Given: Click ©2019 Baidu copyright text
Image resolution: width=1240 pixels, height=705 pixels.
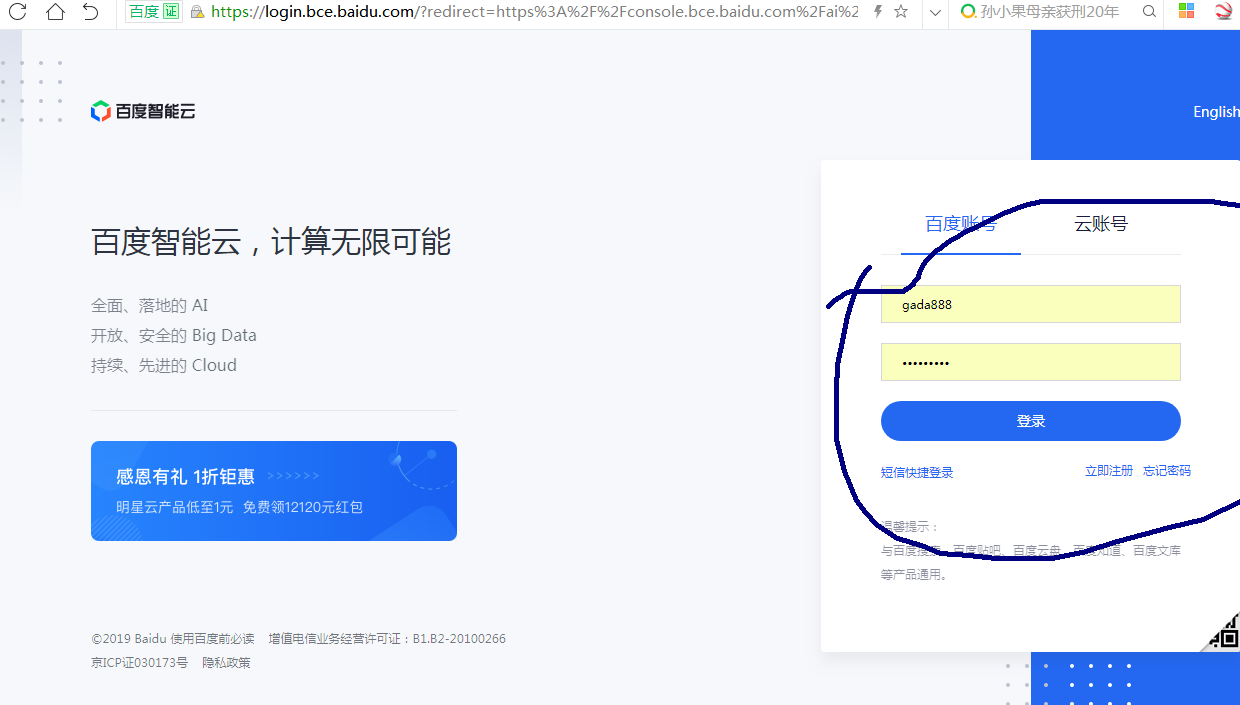Looking at the screenshot, I should (x=129, y=638).
